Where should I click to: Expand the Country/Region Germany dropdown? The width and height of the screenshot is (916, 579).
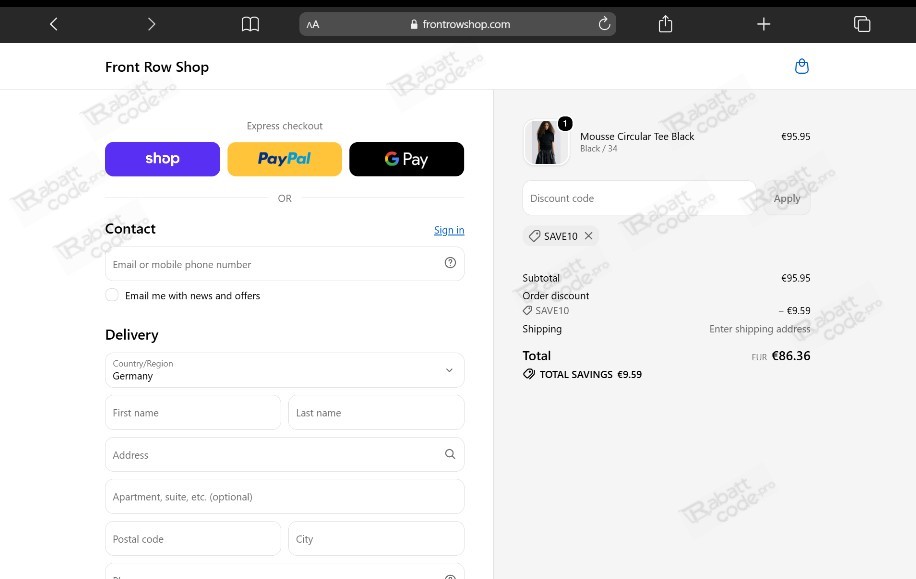pos(284,370)
